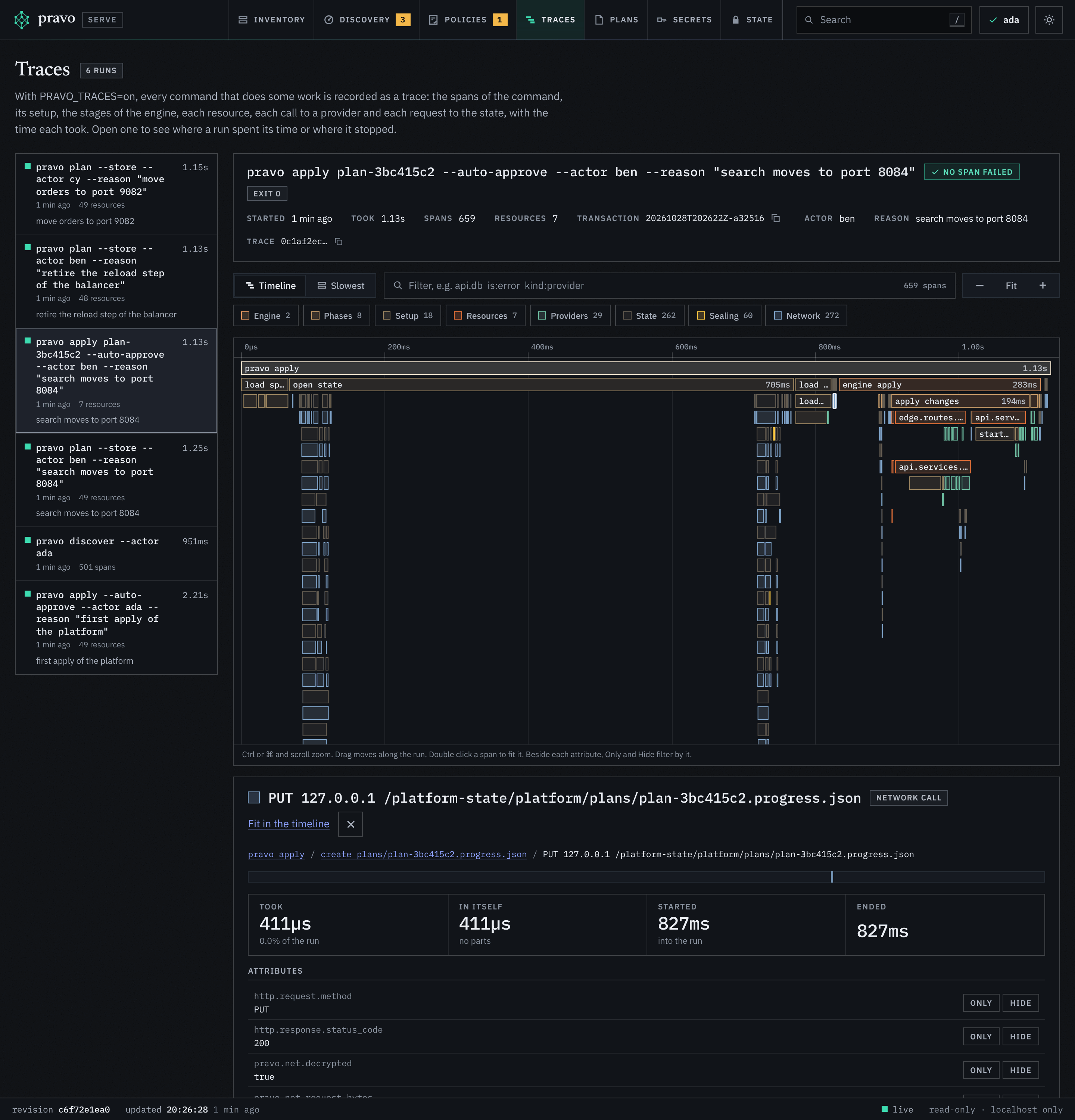Toggle the light/dark theme sun icon
Image resolution: width=1075 pixels, height=1120 pixels.
coord(1049,20)
